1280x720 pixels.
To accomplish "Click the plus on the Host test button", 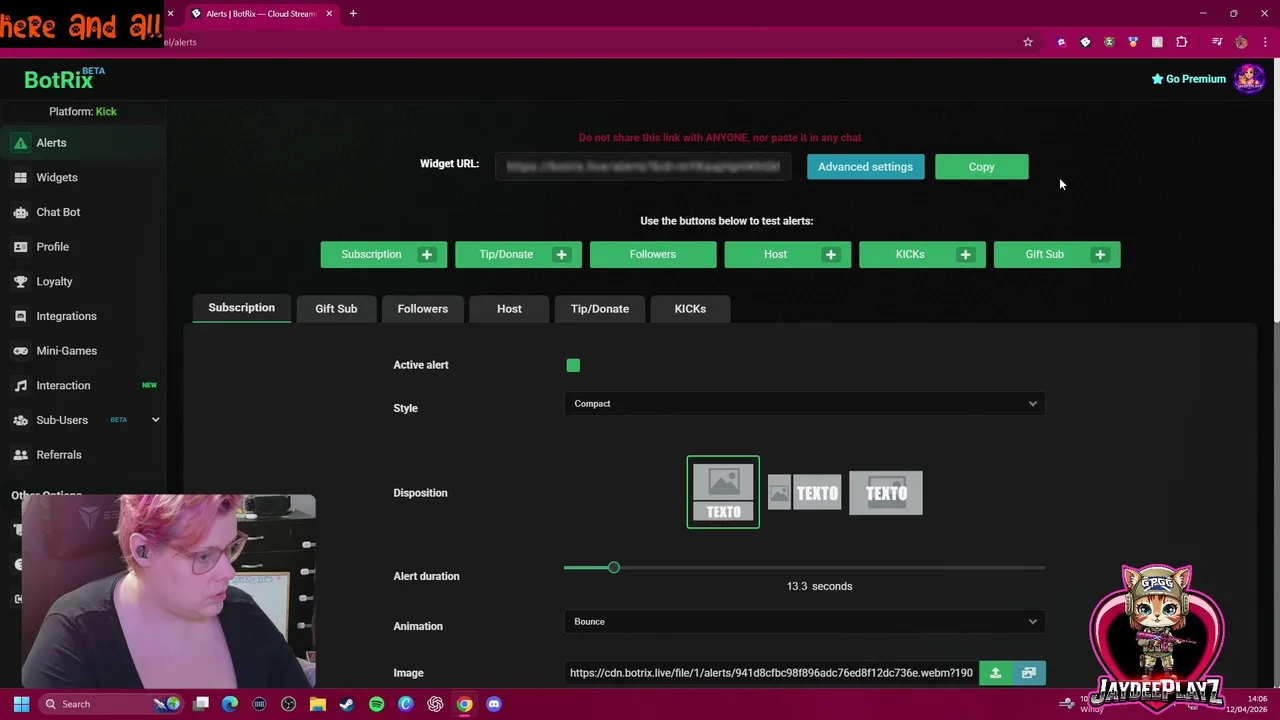I will pyautogui.click(x=831, y=255).
